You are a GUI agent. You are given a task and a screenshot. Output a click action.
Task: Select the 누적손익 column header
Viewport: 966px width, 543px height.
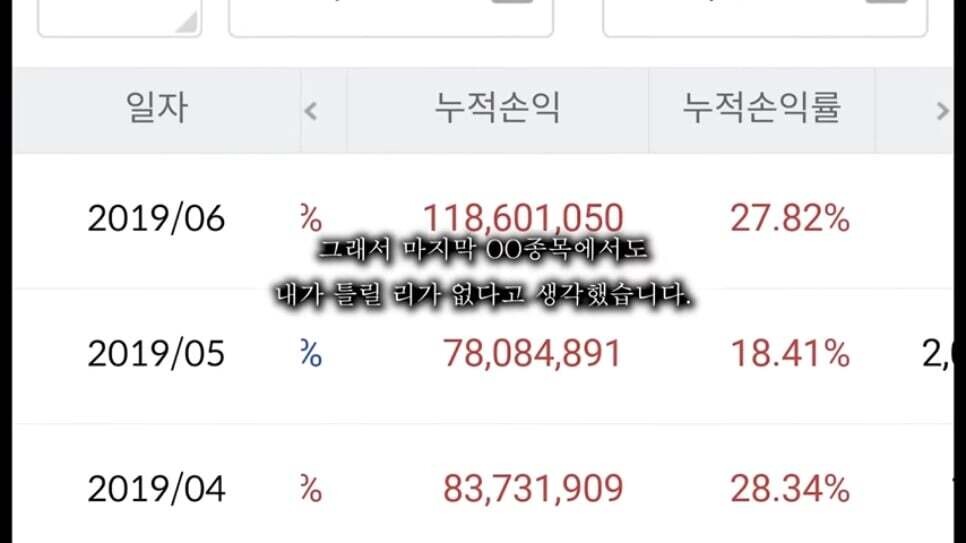point(497,108)
